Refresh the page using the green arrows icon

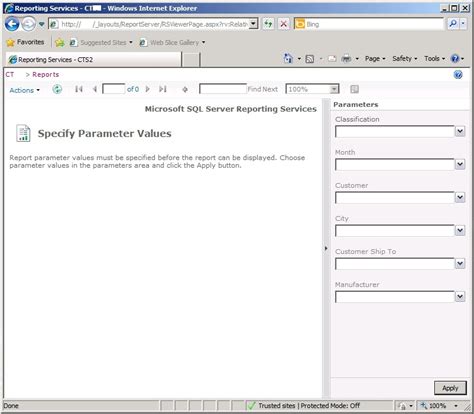point(268,24)
